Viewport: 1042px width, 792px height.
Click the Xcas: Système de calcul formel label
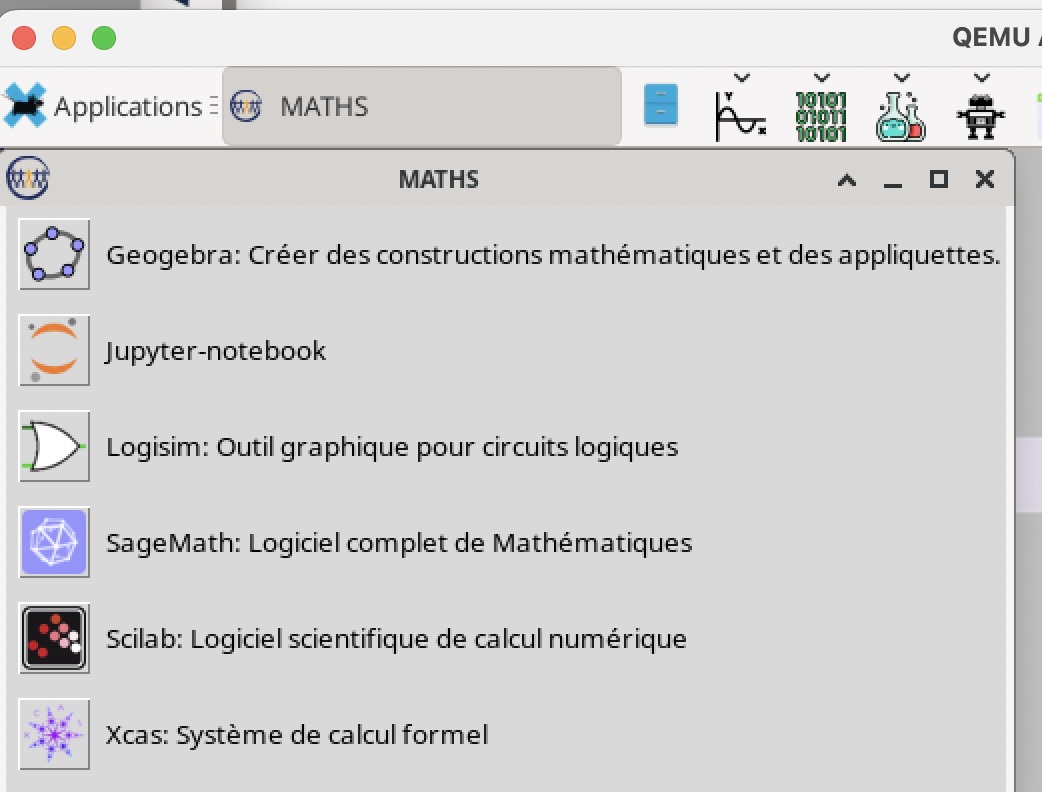[297, 735]
